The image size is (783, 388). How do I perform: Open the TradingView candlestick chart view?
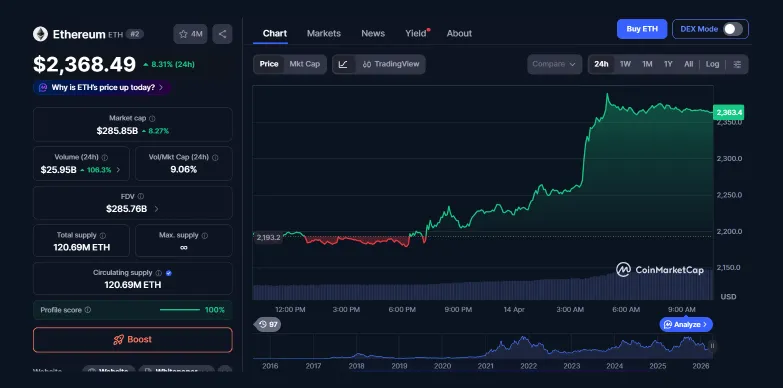click(391, 64)
